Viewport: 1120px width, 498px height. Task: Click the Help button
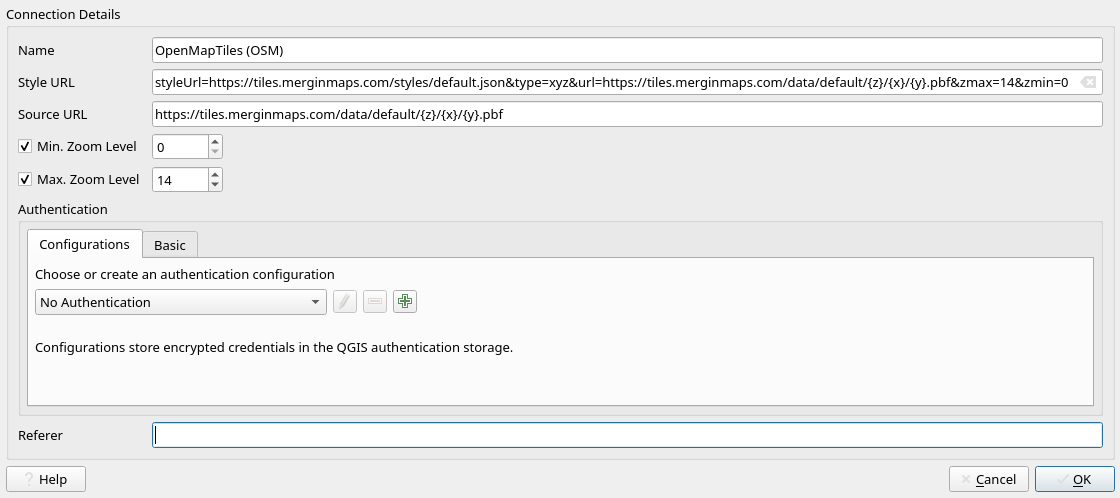pos(46,479)
